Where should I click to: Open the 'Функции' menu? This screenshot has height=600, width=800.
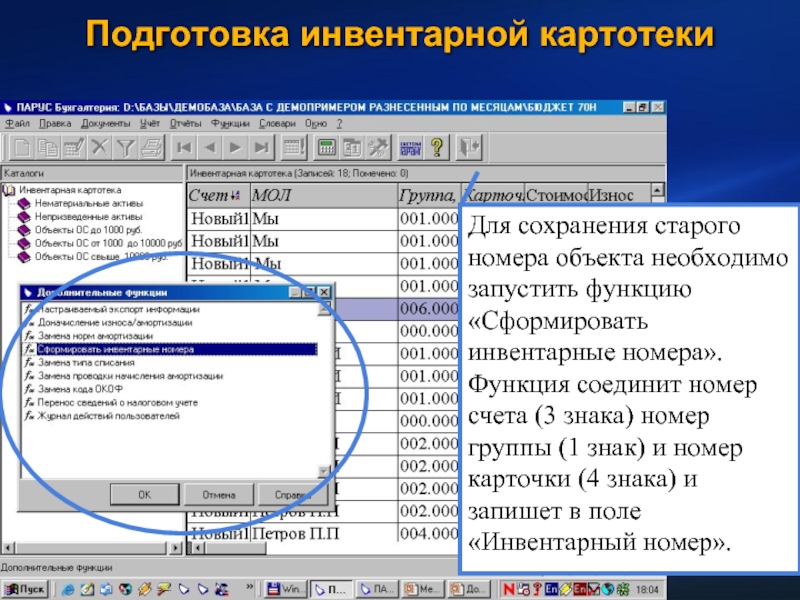pyautogui.click(x=231, y=123)
